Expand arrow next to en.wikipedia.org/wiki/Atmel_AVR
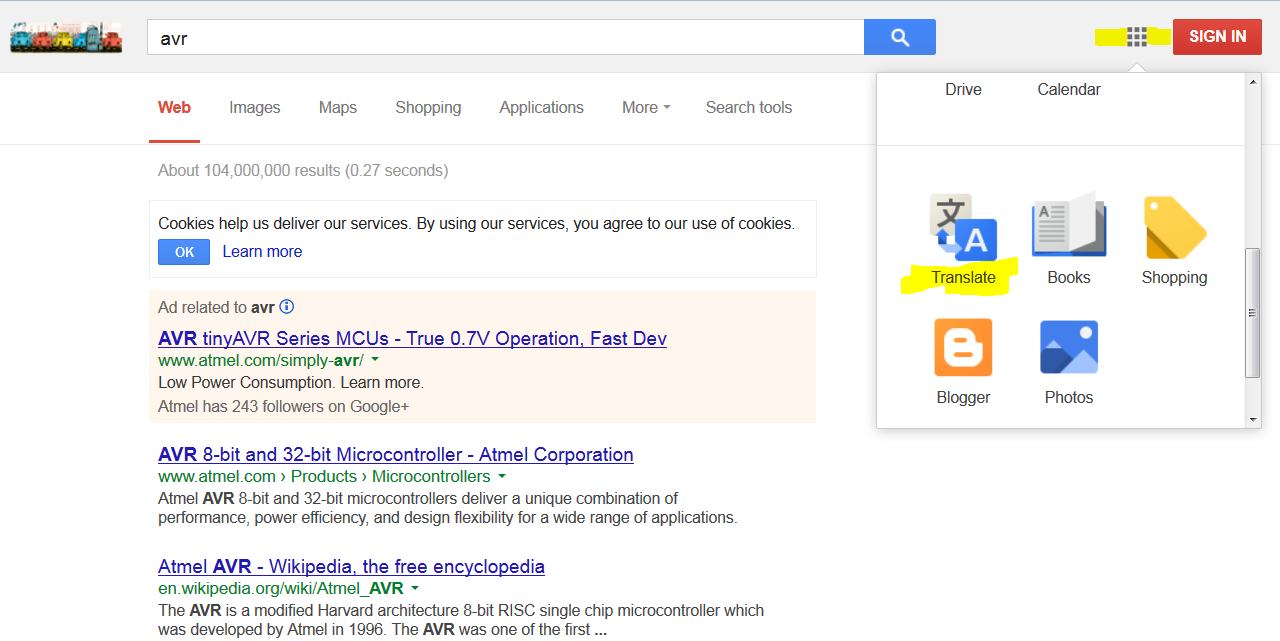The image size is (1280, 641). click(414, 588)
